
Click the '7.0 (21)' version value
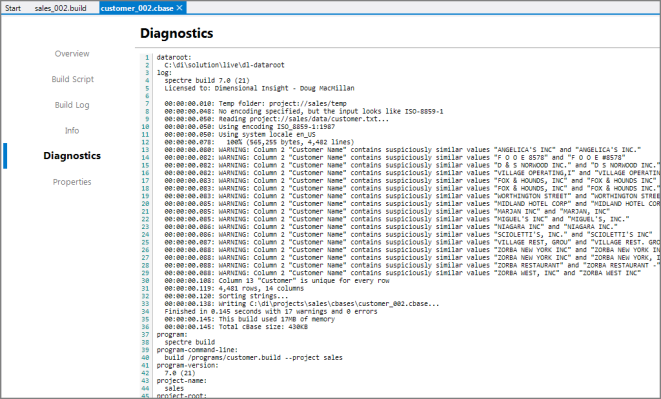[180, 373]
